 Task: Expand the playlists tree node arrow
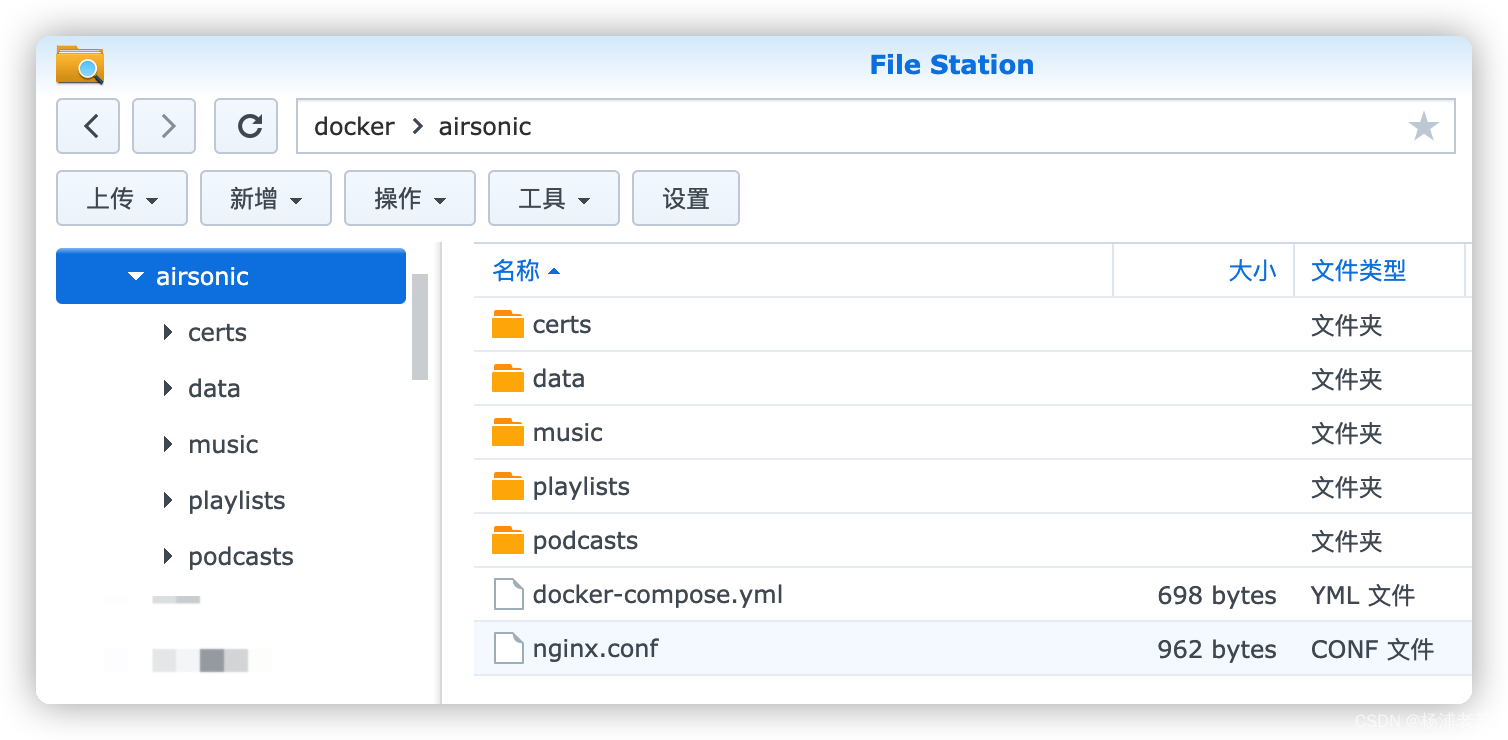pyautogui.click(x=168, y=500)
